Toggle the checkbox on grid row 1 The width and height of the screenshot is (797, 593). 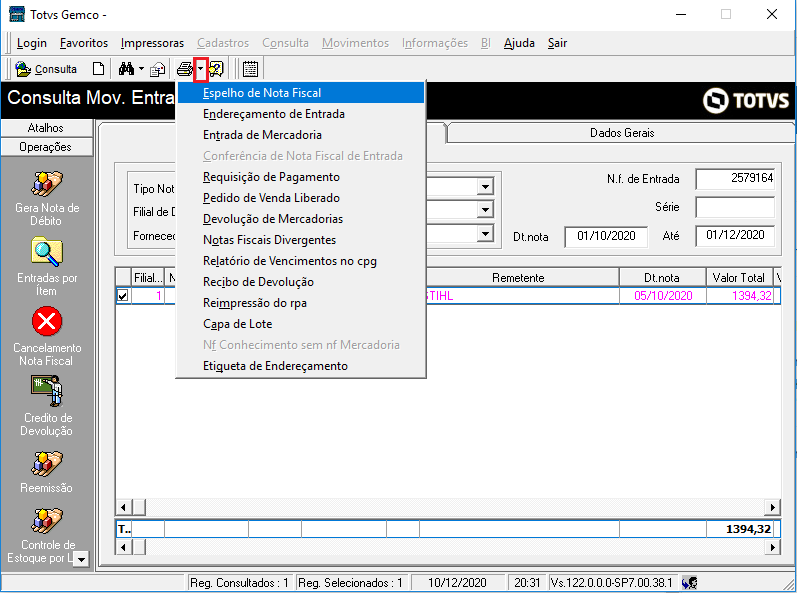coord(122,296)
